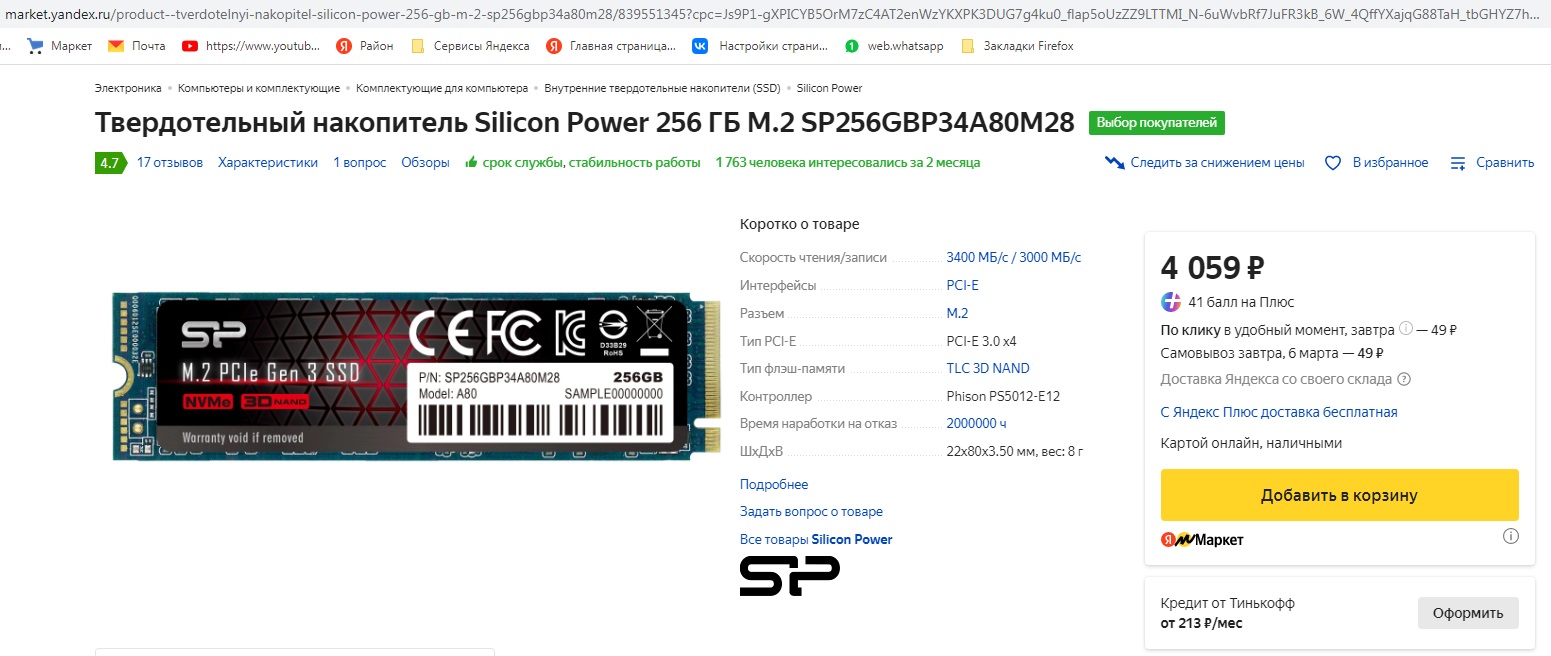Click the Оформить credit button
This screenshot has width=1551, height=656.
click(1468, 613)
